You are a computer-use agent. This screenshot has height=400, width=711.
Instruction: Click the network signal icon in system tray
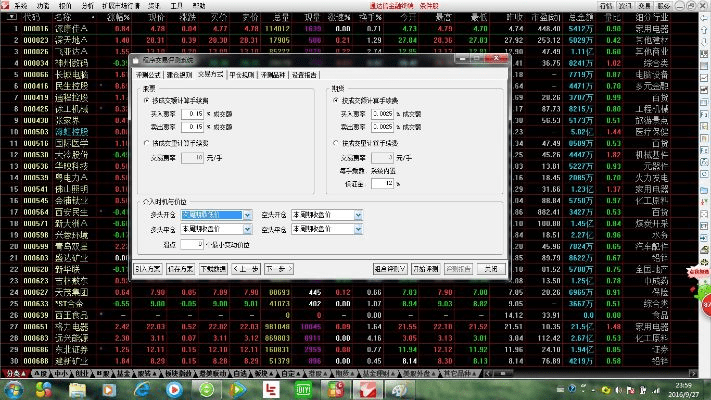tap(656, 390)
